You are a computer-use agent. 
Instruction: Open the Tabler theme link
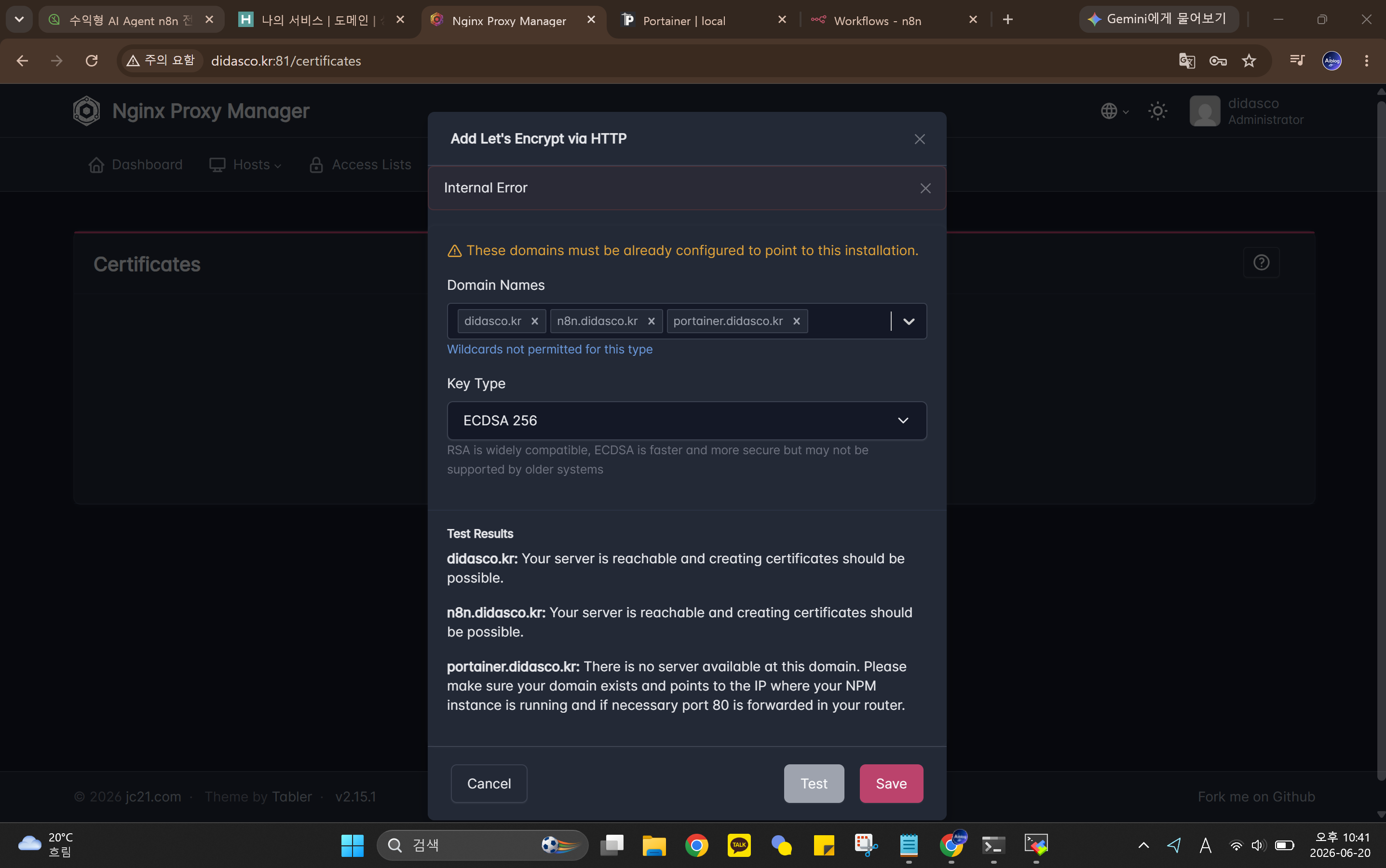tap(292, 796)
